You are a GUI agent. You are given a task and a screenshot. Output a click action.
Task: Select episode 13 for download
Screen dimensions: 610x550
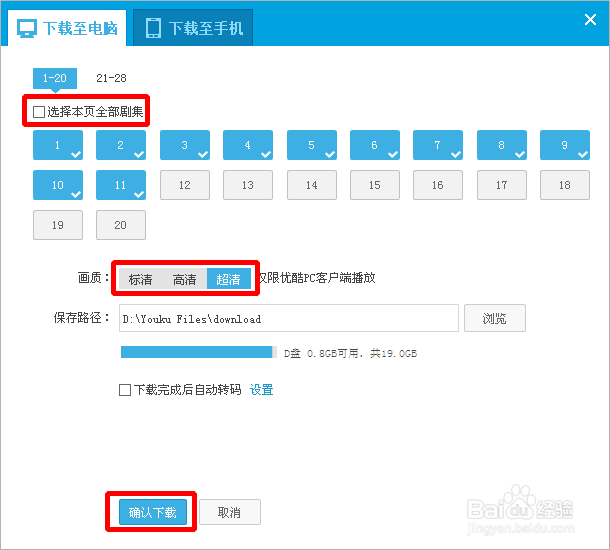248,185
